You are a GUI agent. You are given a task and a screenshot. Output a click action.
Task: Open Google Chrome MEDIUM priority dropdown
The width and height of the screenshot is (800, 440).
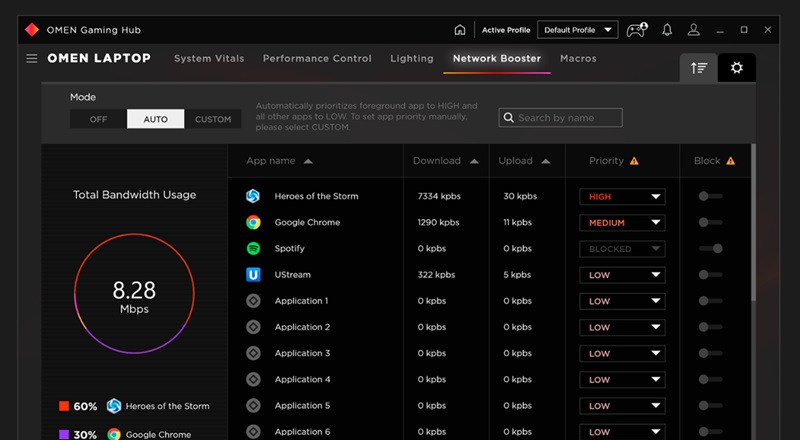point(622,223)
